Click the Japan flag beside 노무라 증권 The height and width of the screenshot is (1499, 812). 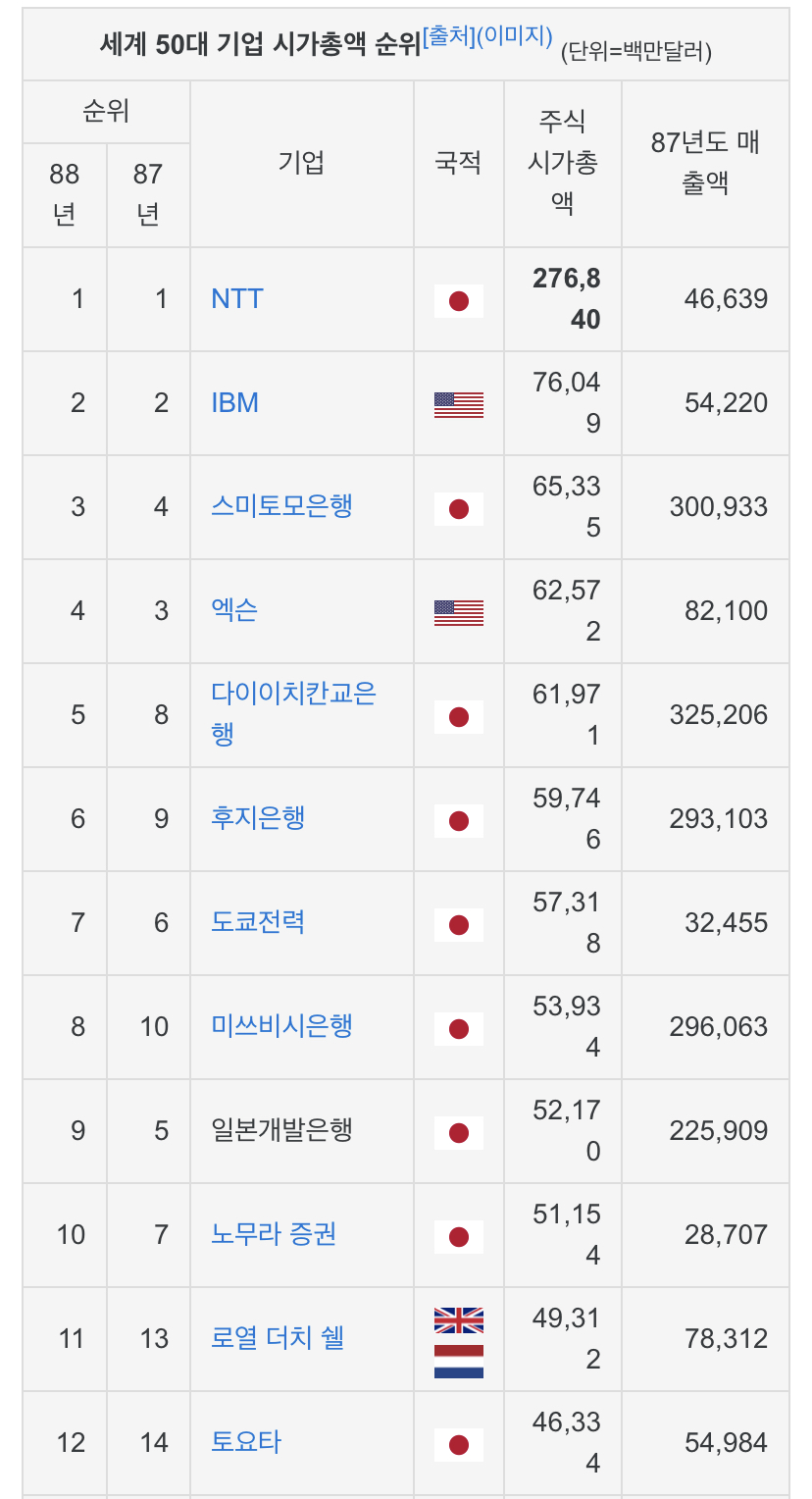pos(458,1236)
